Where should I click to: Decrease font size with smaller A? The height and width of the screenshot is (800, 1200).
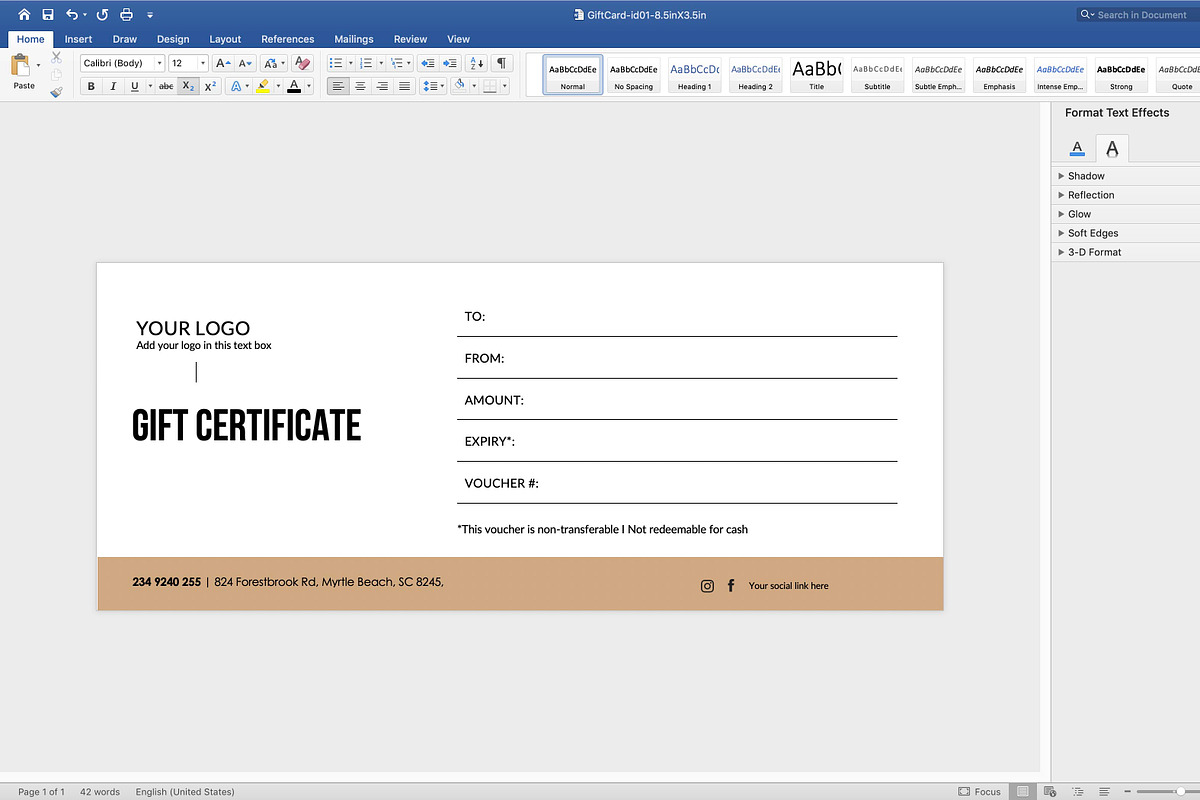click(246, 63)
